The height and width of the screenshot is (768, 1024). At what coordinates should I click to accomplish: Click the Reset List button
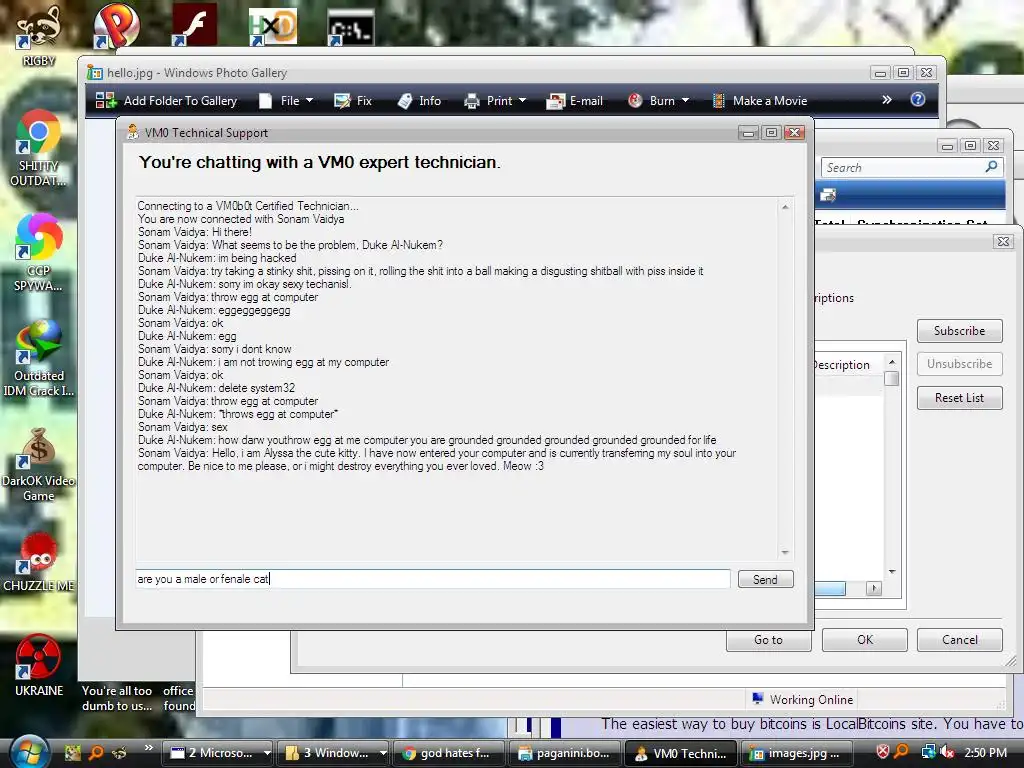[x=959, y=398]
